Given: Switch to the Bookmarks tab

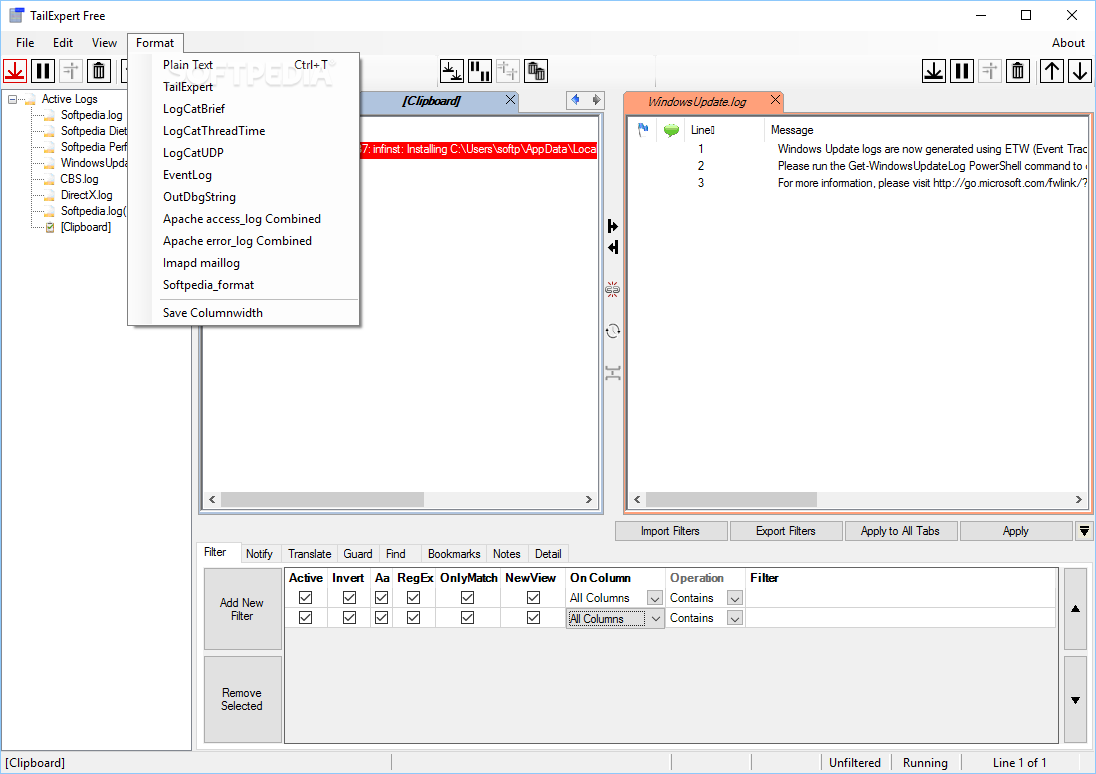Looking at the screenshot, I should click(x=454, y=554).
